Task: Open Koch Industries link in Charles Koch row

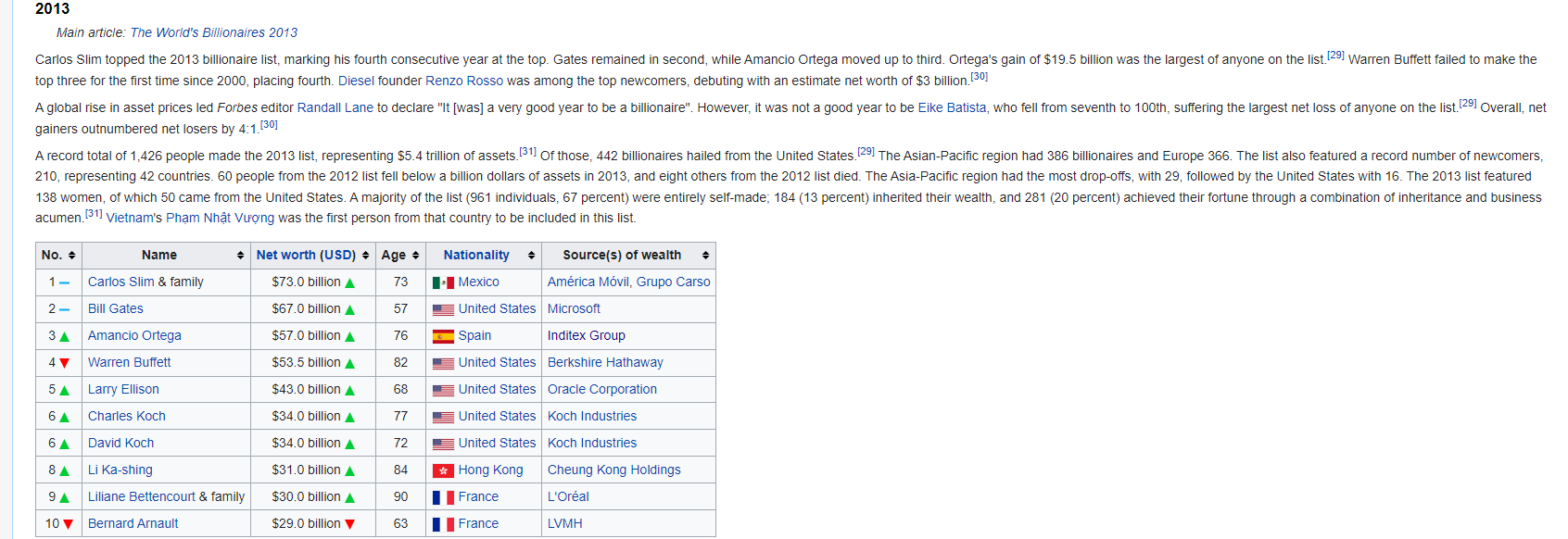Action: point(592,416)
